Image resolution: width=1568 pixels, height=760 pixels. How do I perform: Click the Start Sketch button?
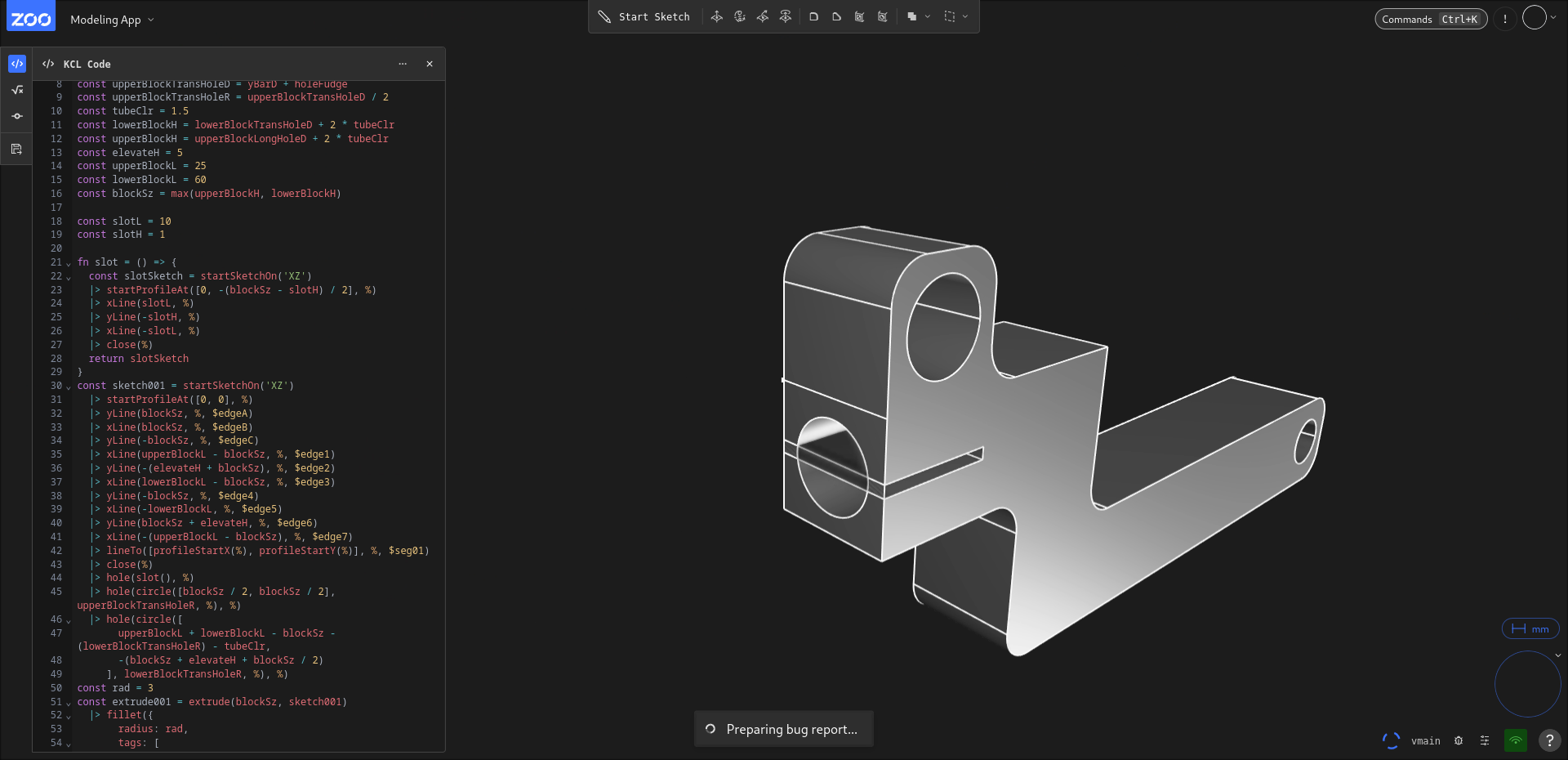pos(644,16)
